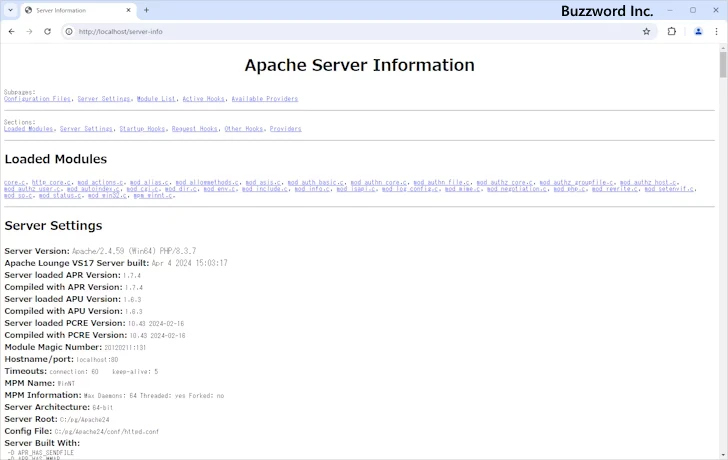
Task: Click the Config File path text
Action: click(x=106, y=432)
